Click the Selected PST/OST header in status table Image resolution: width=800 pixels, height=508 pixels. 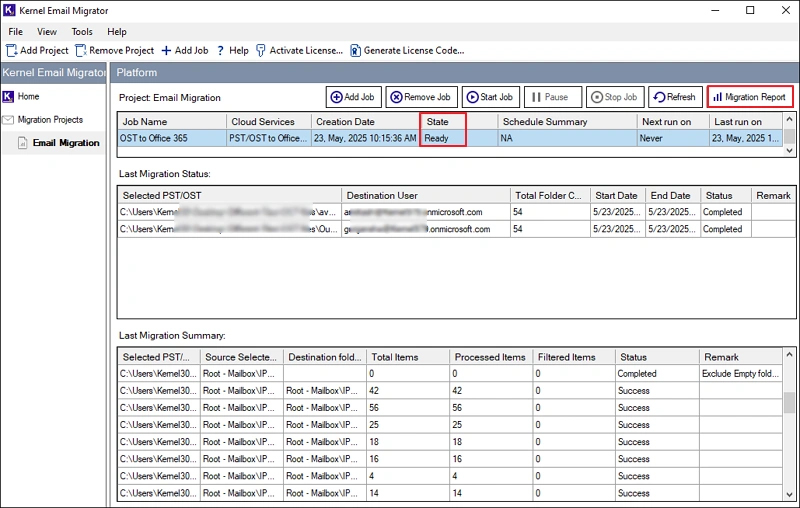point(230,195)
